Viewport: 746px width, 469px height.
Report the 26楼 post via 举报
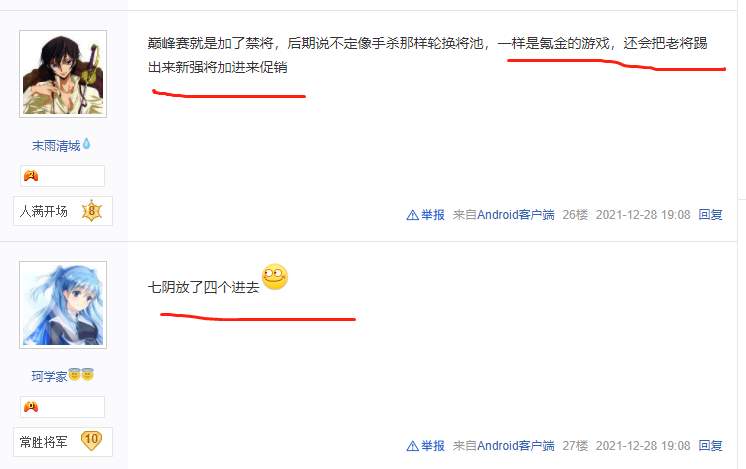pyautogui.click(x=433, y=215)
